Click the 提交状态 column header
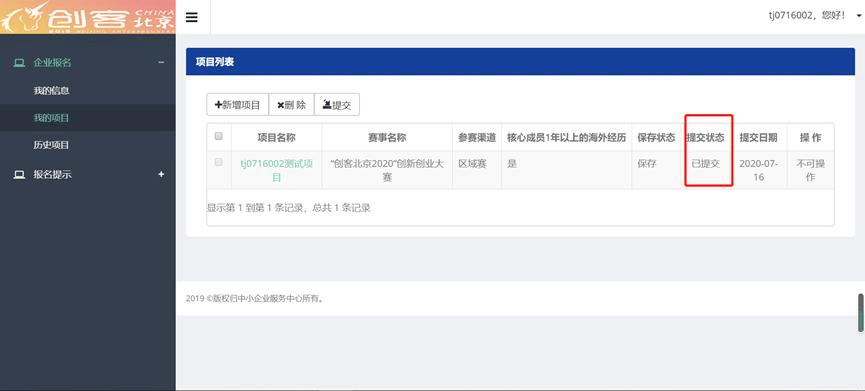Viewport: 865px width, 391px height. tap(705, 138)
